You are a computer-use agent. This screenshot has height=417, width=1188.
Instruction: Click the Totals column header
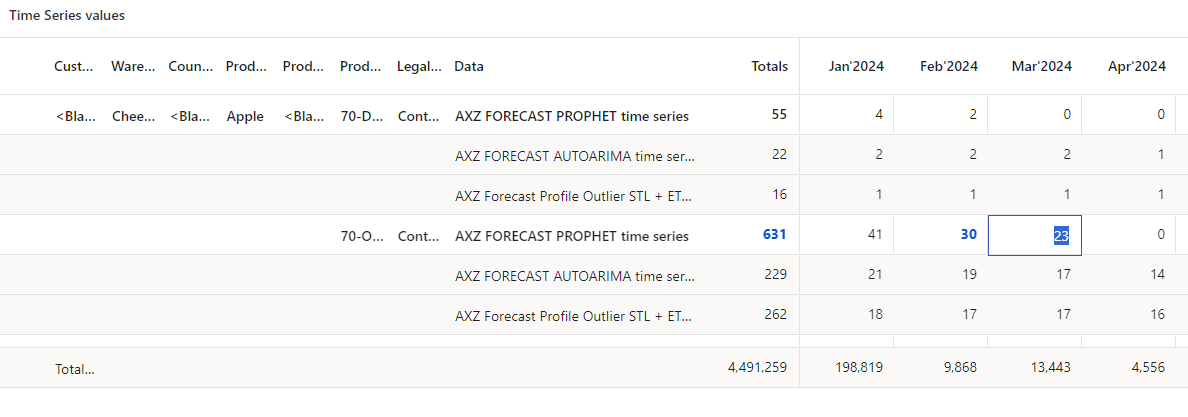769,66
